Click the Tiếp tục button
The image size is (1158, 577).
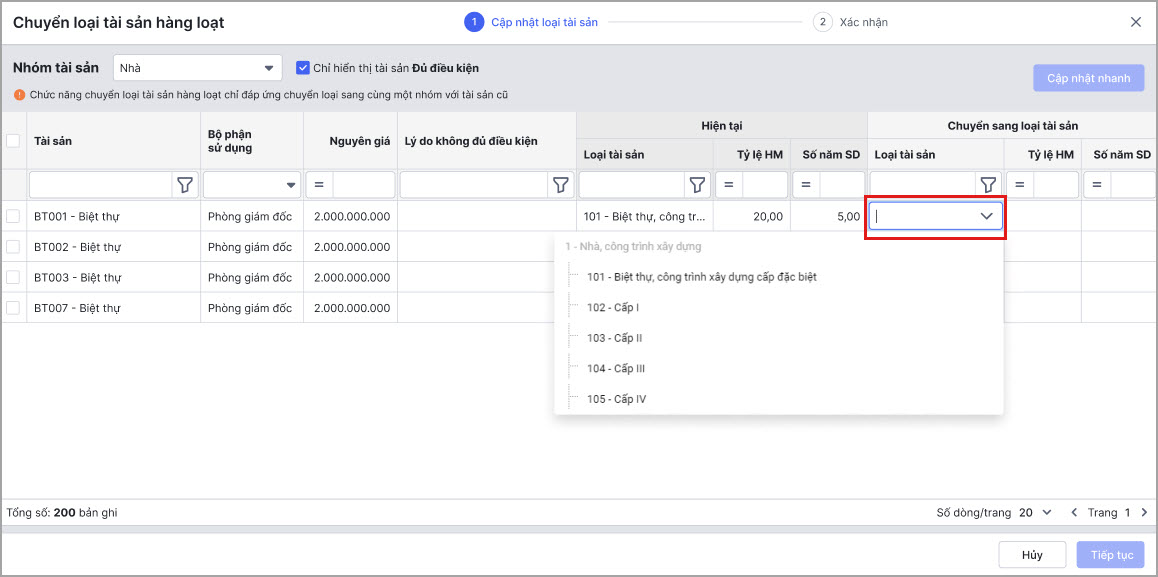coord(1111,555)
